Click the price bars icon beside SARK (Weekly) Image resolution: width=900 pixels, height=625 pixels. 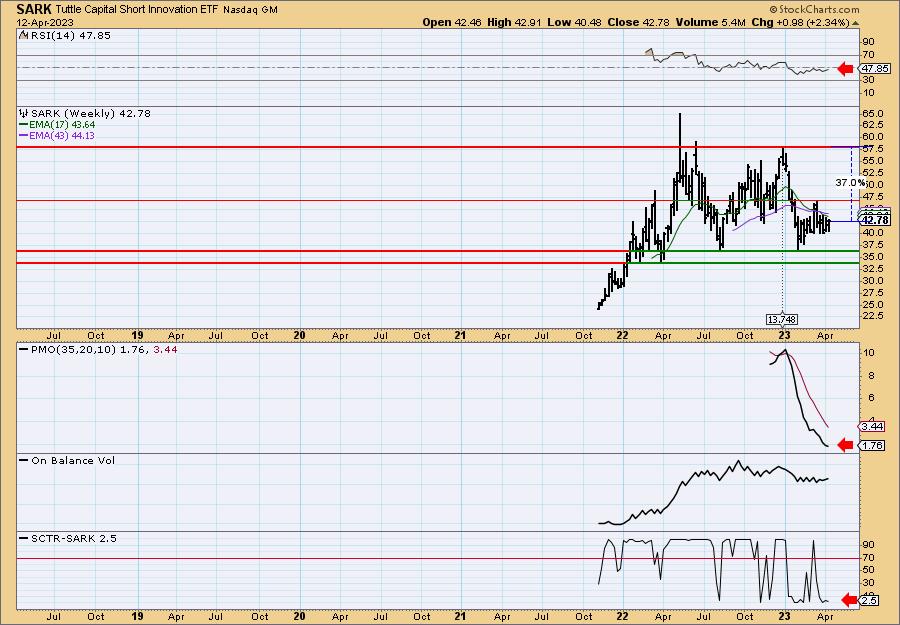(x=24, y=113)
